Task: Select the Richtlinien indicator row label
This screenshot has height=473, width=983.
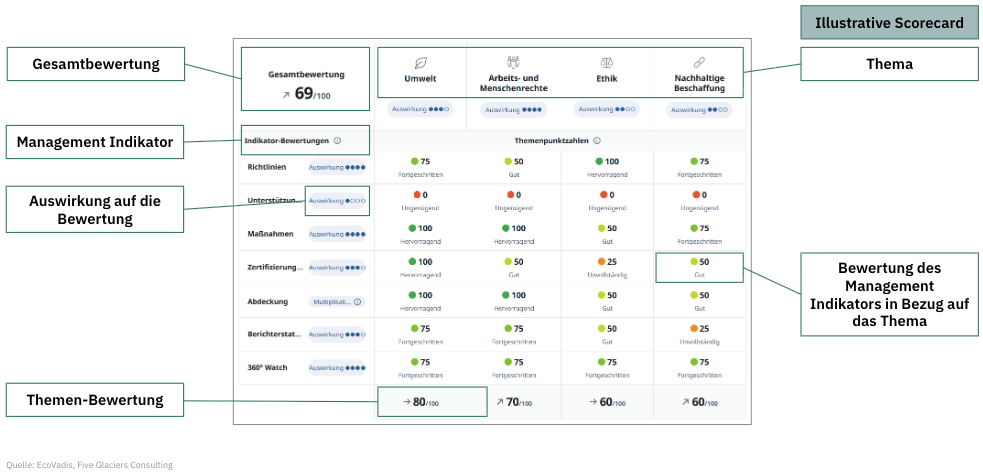Action: coord(268,167)
